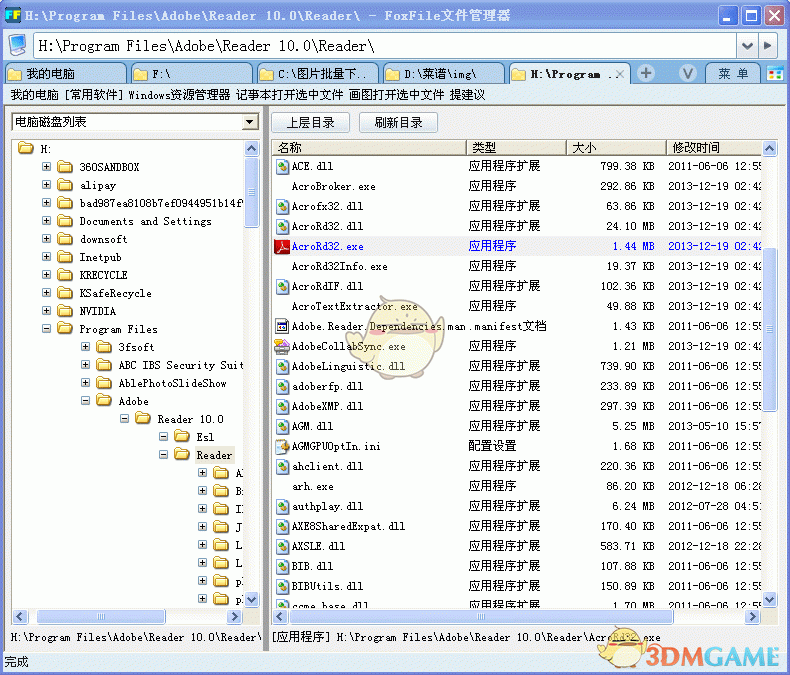Click the BIB.dll file icon
Screen dimensions: 790x675
click(x=282, y=566)
